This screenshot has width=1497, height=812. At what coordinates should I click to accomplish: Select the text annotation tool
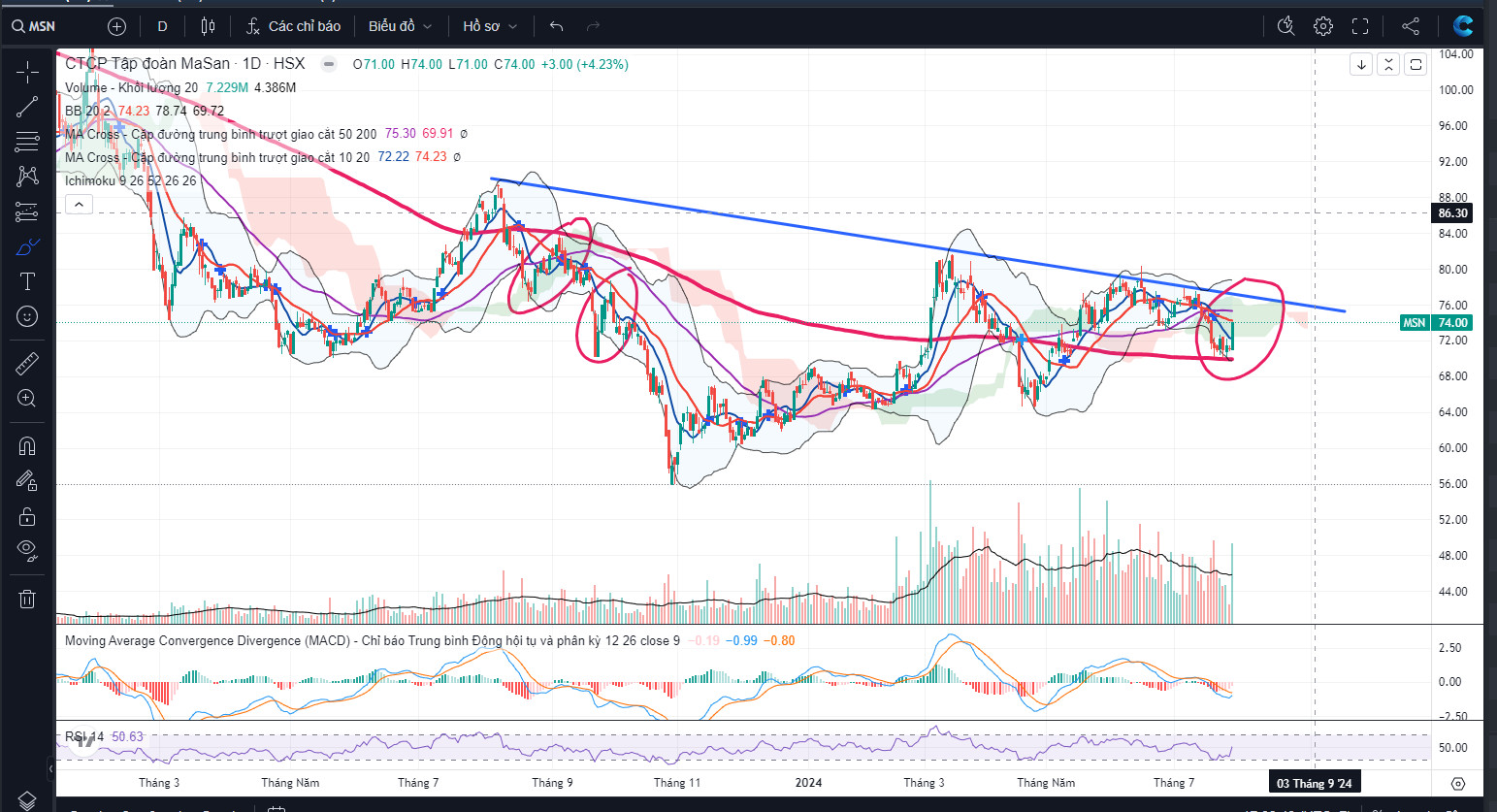pos(27,281)
